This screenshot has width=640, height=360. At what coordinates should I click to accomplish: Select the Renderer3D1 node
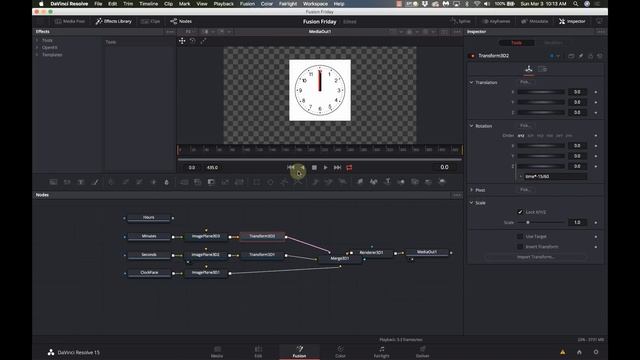point(371,253)
